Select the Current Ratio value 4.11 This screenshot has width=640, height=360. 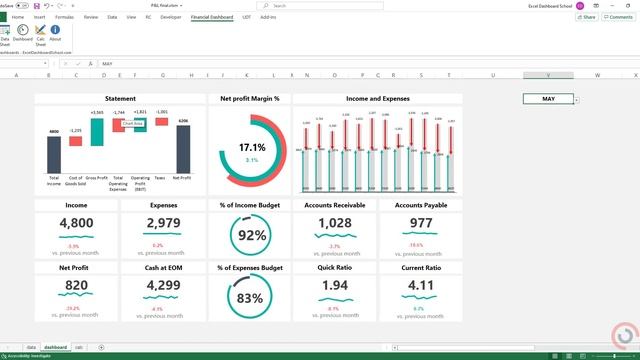coord(421,285)
